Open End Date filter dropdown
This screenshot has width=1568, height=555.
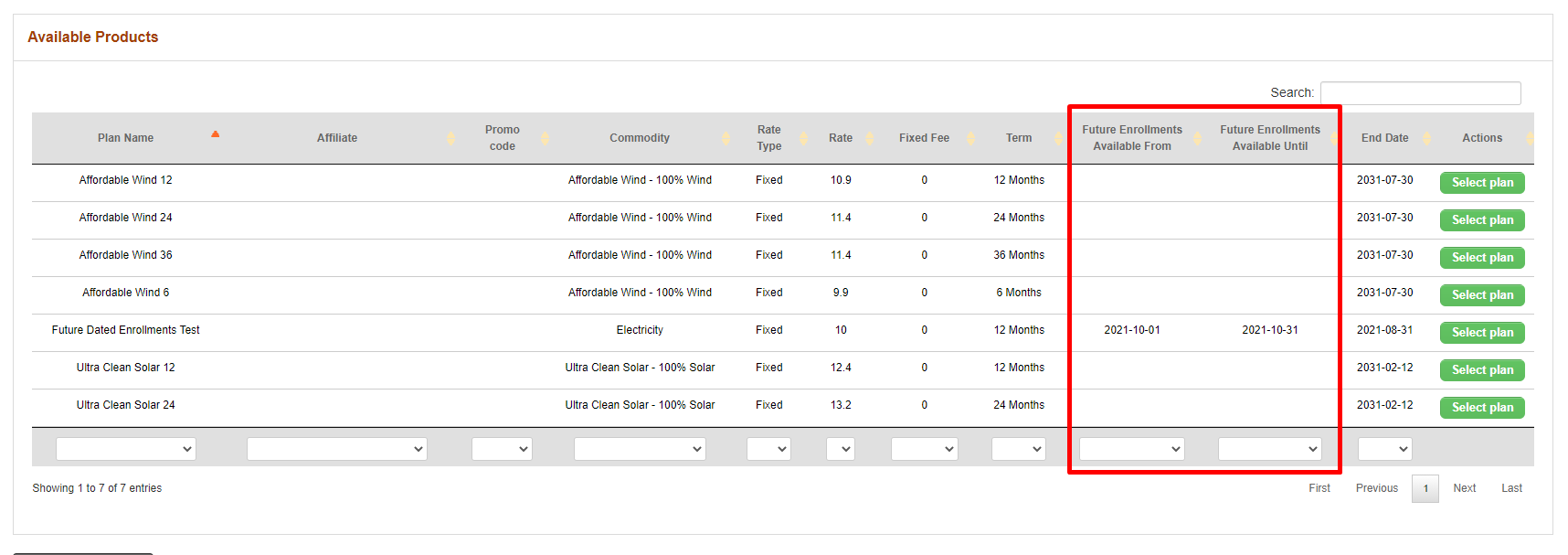pyautogui.click(x=1385, y=449)
